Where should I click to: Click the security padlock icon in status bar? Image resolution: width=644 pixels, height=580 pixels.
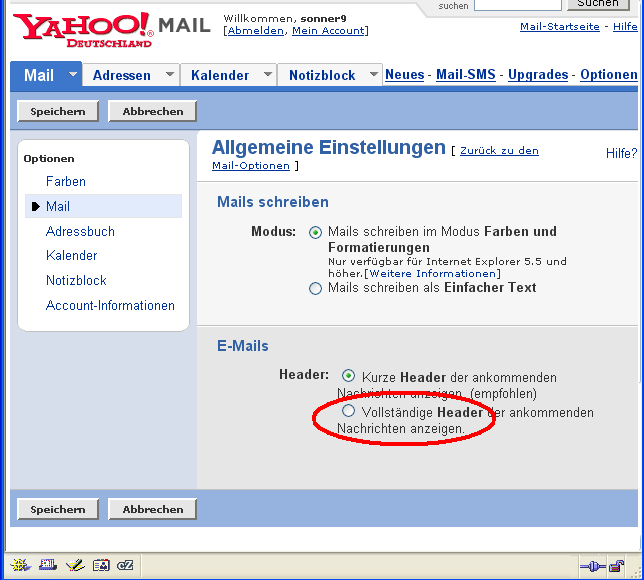(x=616, y=566)
